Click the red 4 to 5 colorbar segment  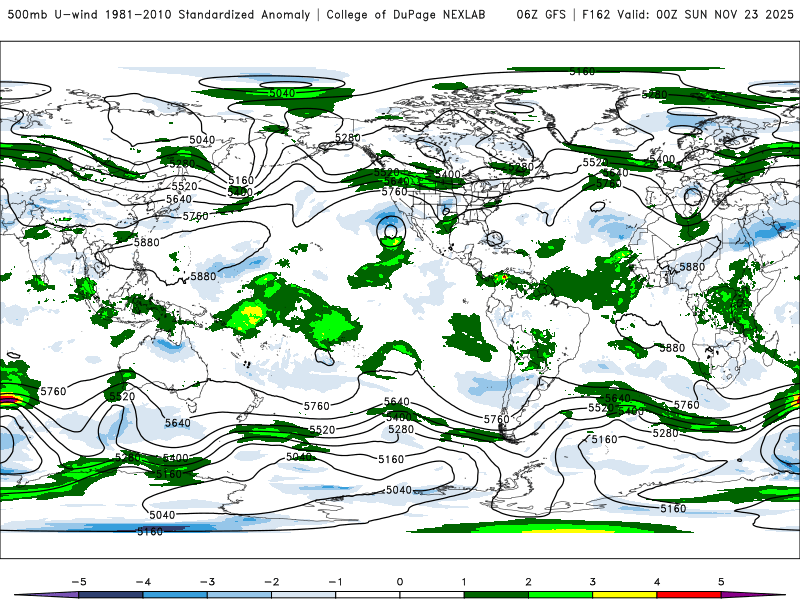689,595
